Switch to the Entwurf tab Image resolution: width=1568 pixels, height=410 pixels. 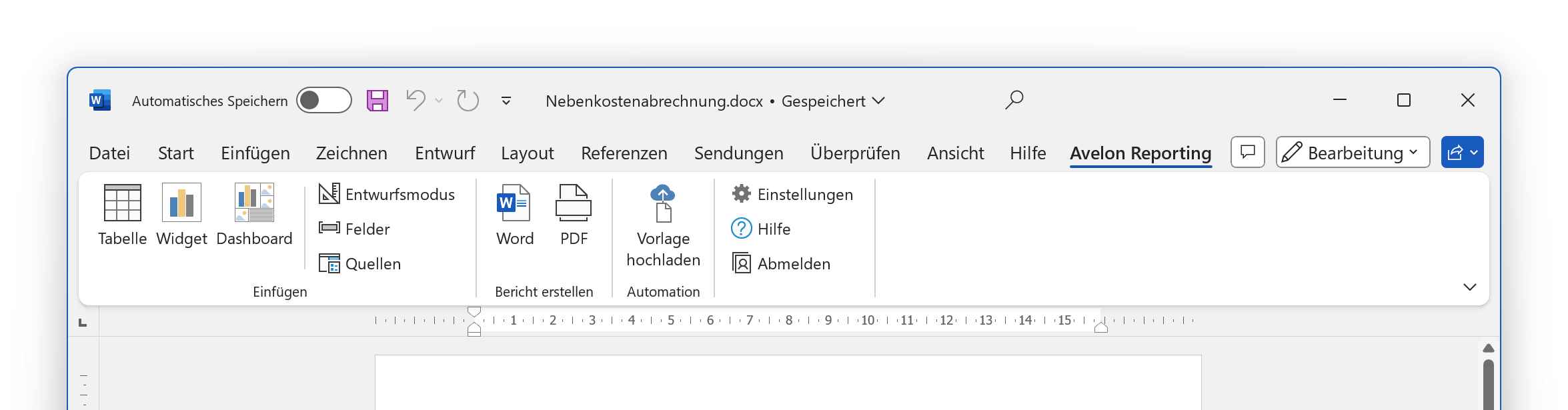coord(445,153)
